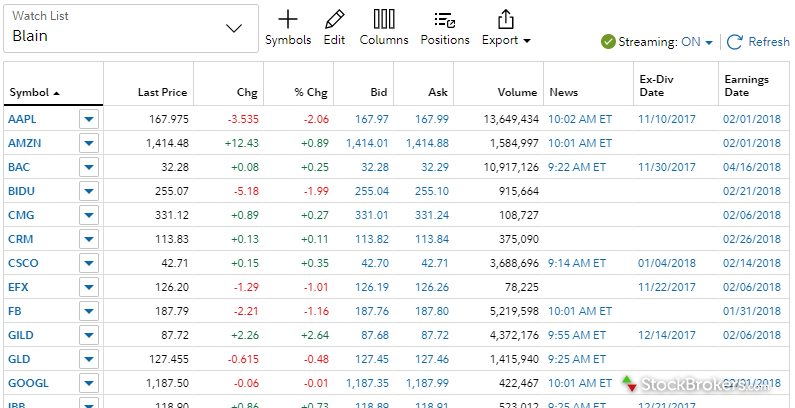Sort by the Volume column header
The image size is (795, 408).
pos(517,92)
